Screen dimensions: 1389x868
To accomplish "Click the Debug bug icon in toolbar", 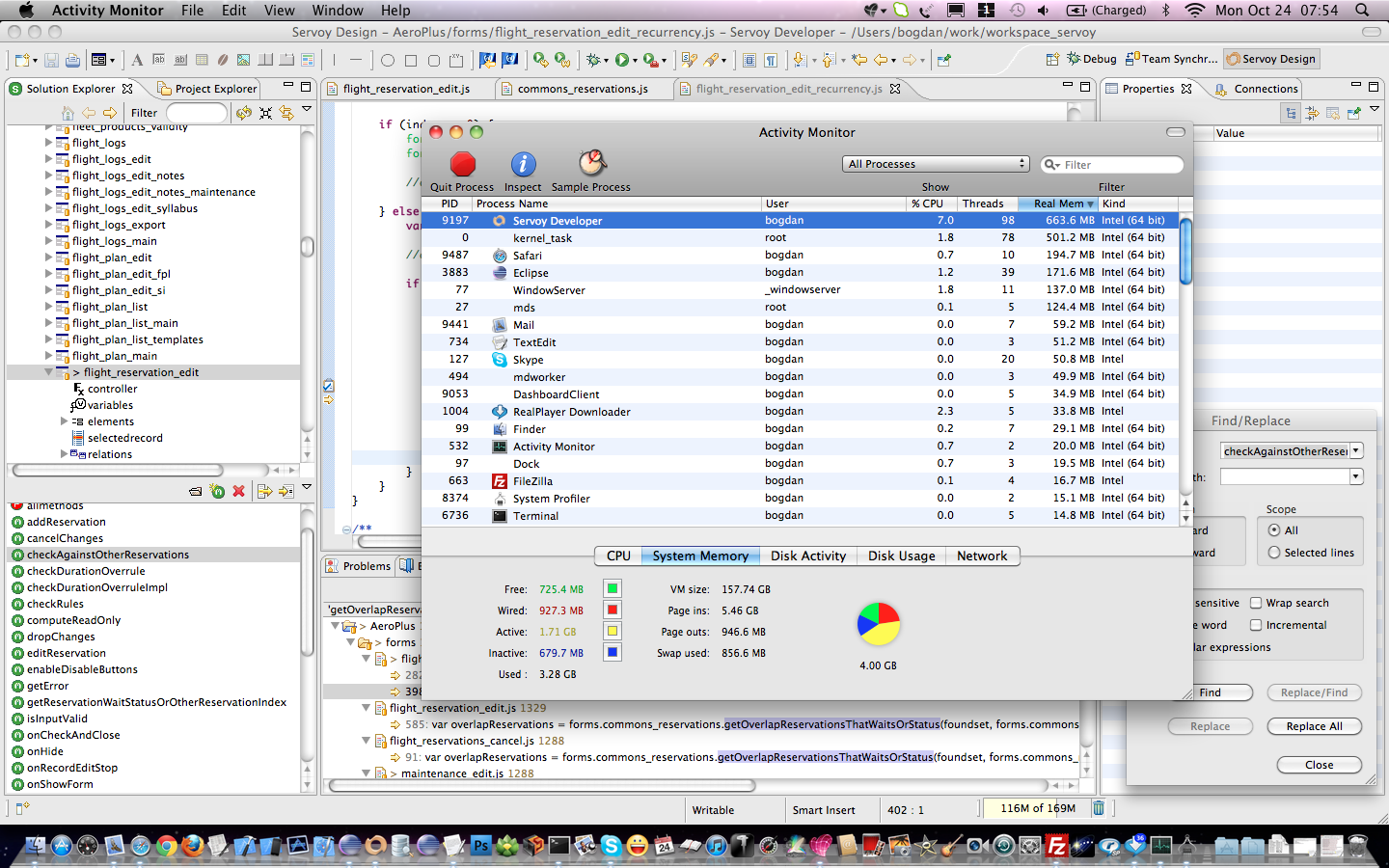I will 594,60.
